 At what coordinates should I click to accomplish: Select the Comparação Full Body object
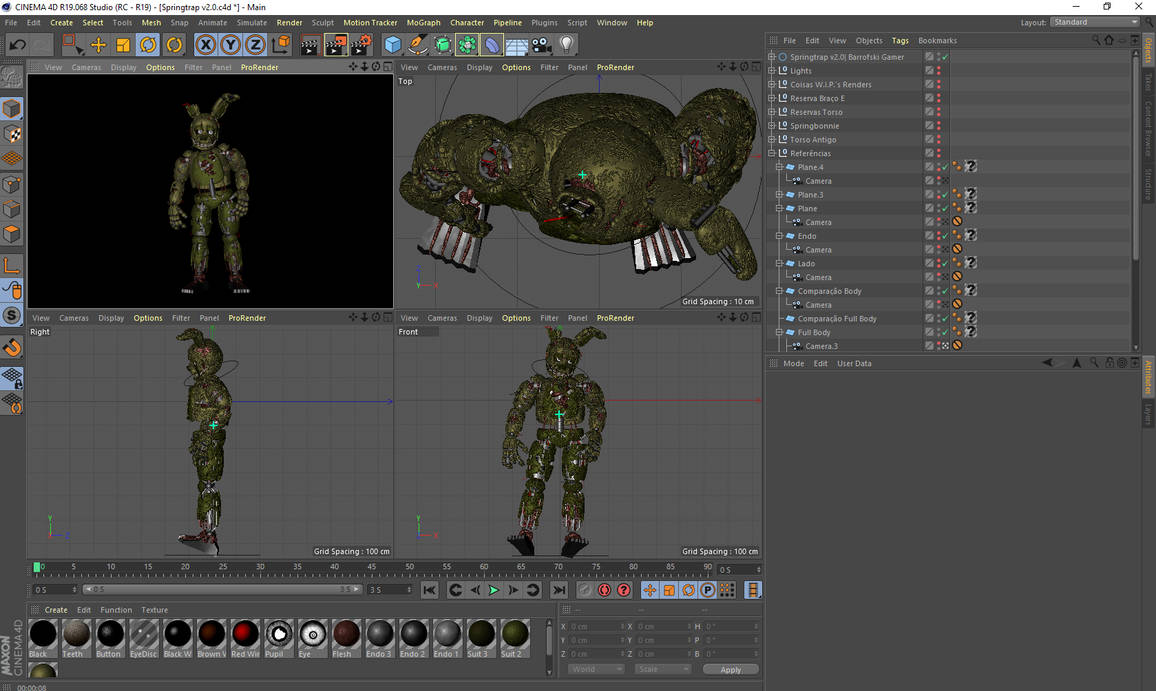837,319
